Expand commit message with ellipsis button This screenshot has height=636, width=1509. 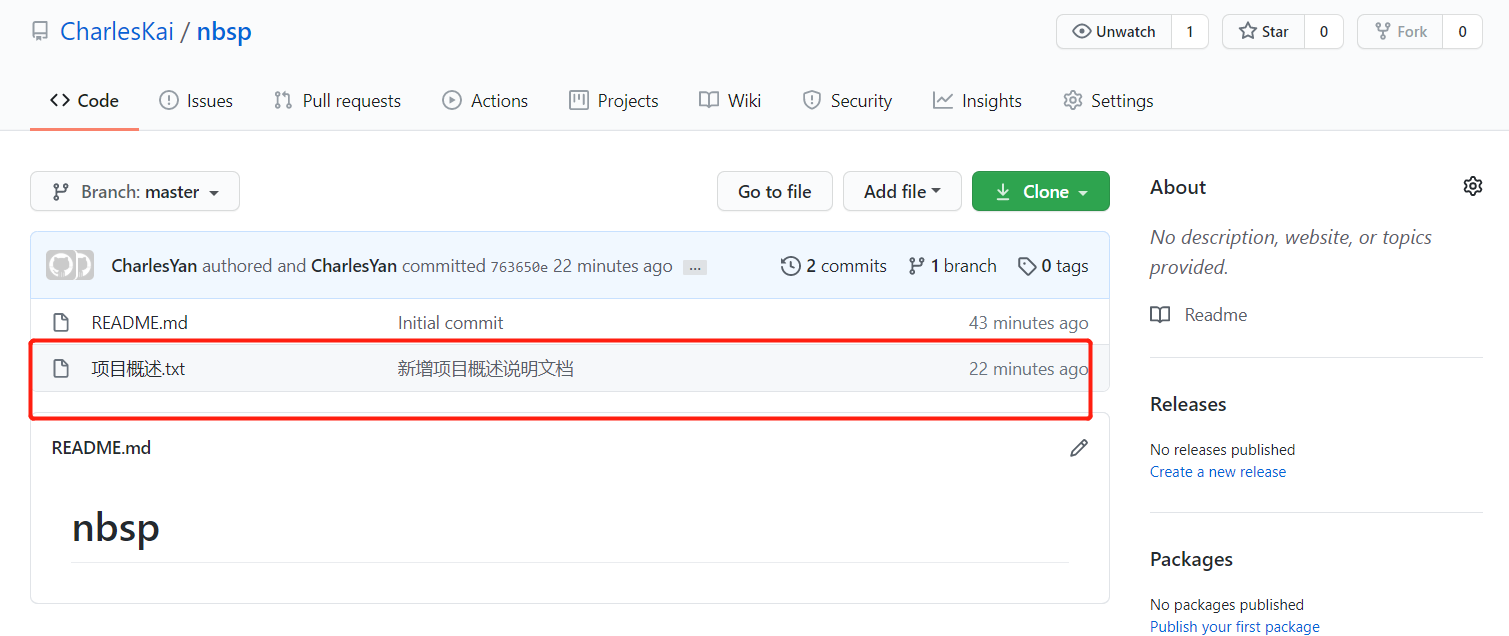(x=695, y=267)
